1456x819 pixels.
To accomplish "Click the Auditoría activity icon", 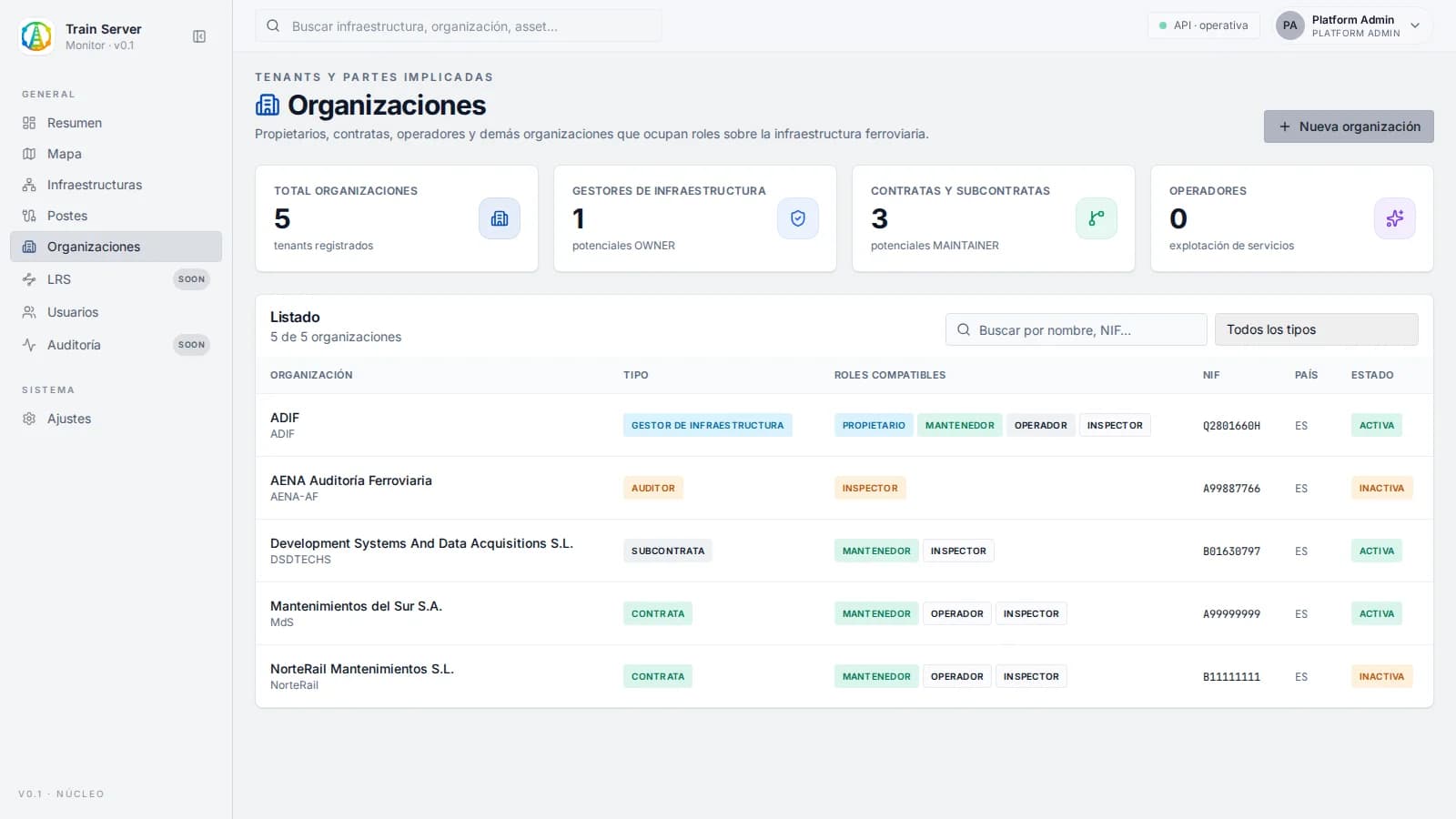I will tap(29, 345).
